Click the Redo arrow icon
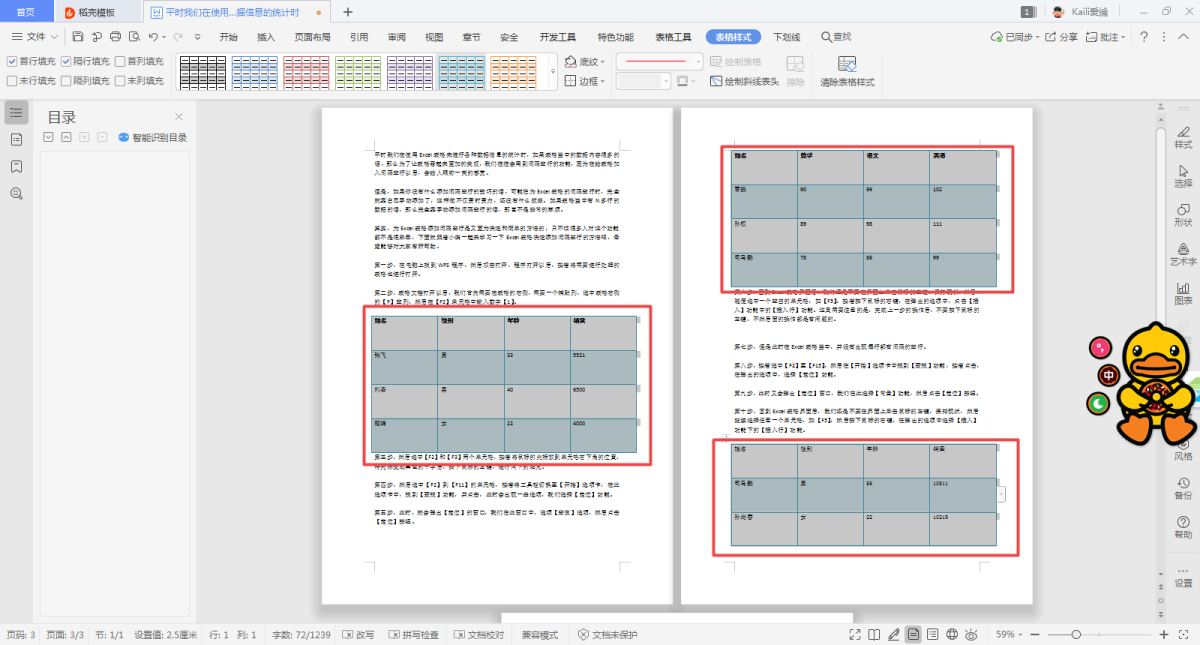This screenshot has width=1200, height=645. (179, 37)
